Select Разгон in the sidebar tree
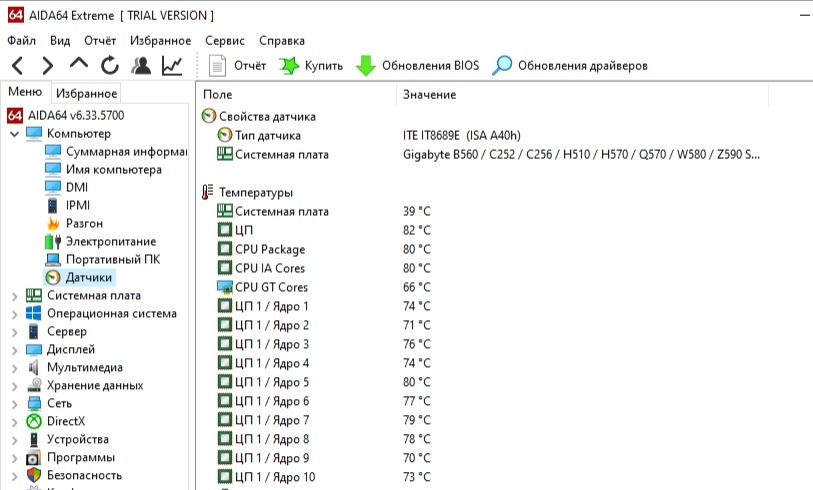Image resolution: width=813 pixels, height=490 pixels. tap(84, 224)
